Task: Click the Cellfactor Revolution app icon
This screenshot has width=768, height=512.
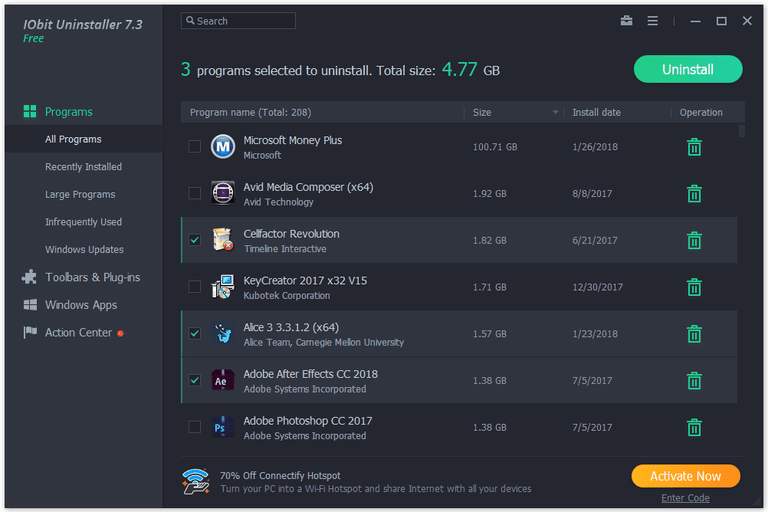Action: 222,240
